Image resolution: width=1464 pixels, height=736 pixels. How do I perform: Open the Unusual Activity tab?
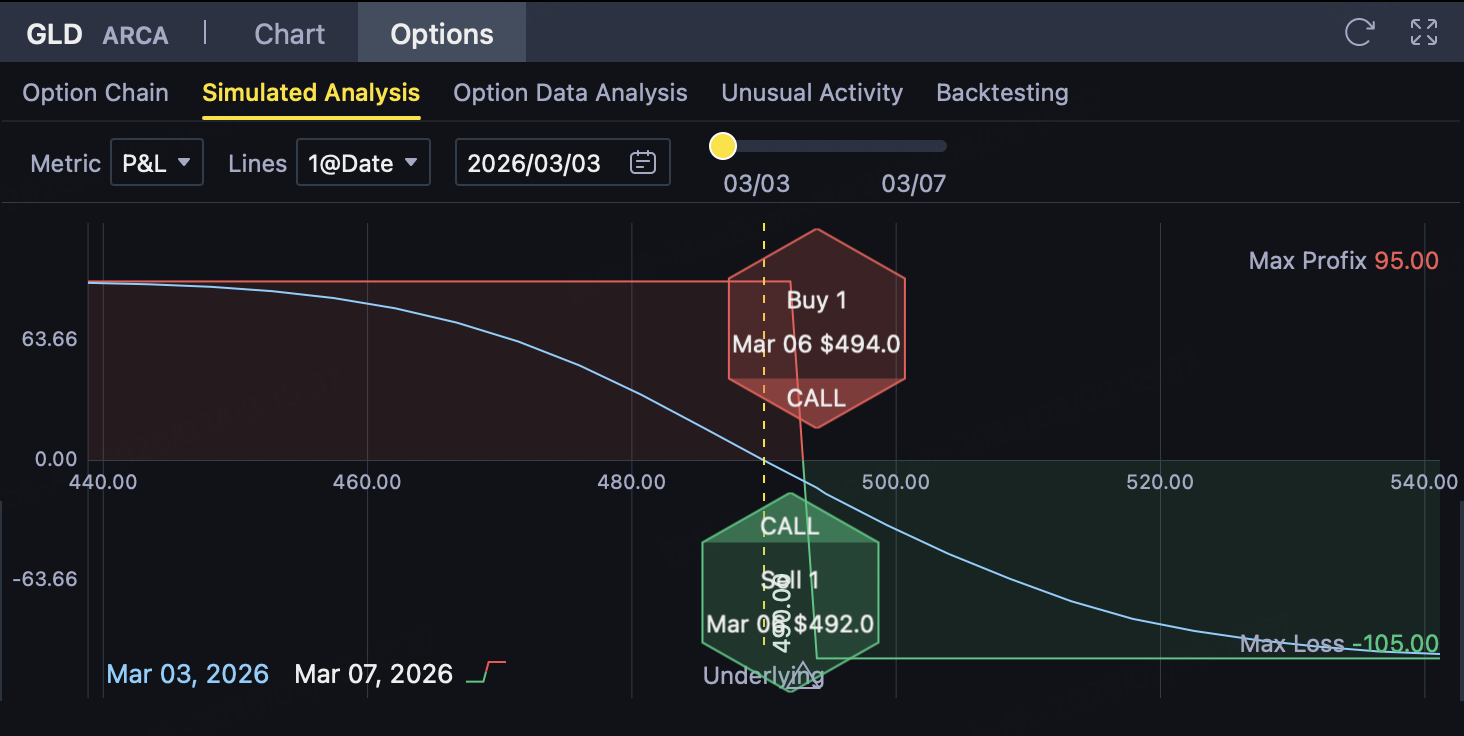[x=812, y=93]
